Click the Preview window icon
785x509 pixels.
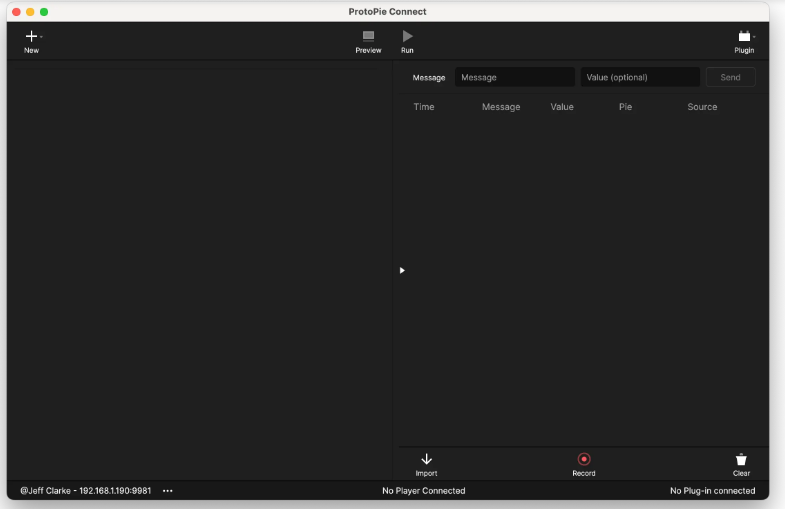pos(368,36)
